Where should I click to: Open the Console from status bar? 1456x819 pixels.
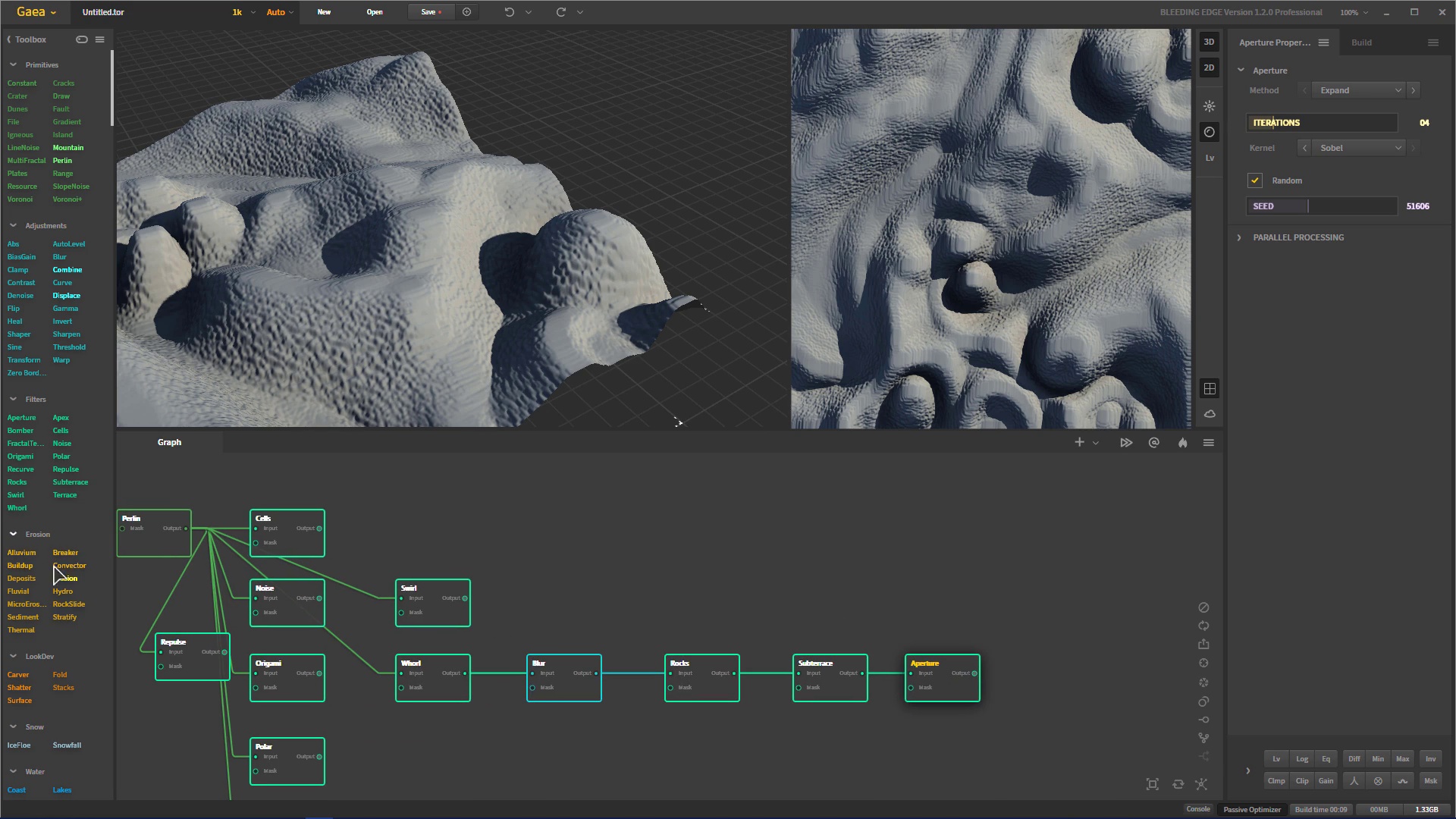[1198, 809]
